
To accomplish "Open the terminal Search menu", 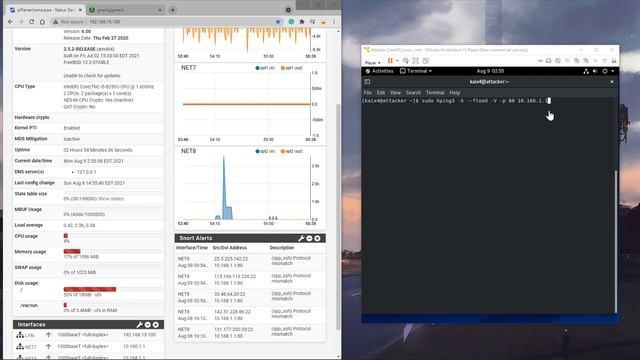I will (x=413, y=93).
